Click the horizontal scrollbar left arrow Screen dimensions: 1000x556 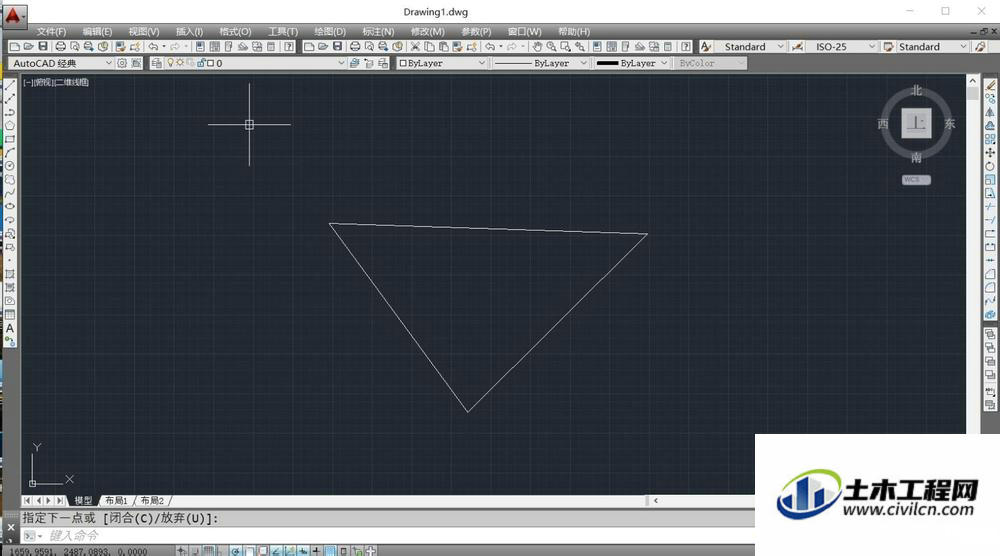point(655,501)
